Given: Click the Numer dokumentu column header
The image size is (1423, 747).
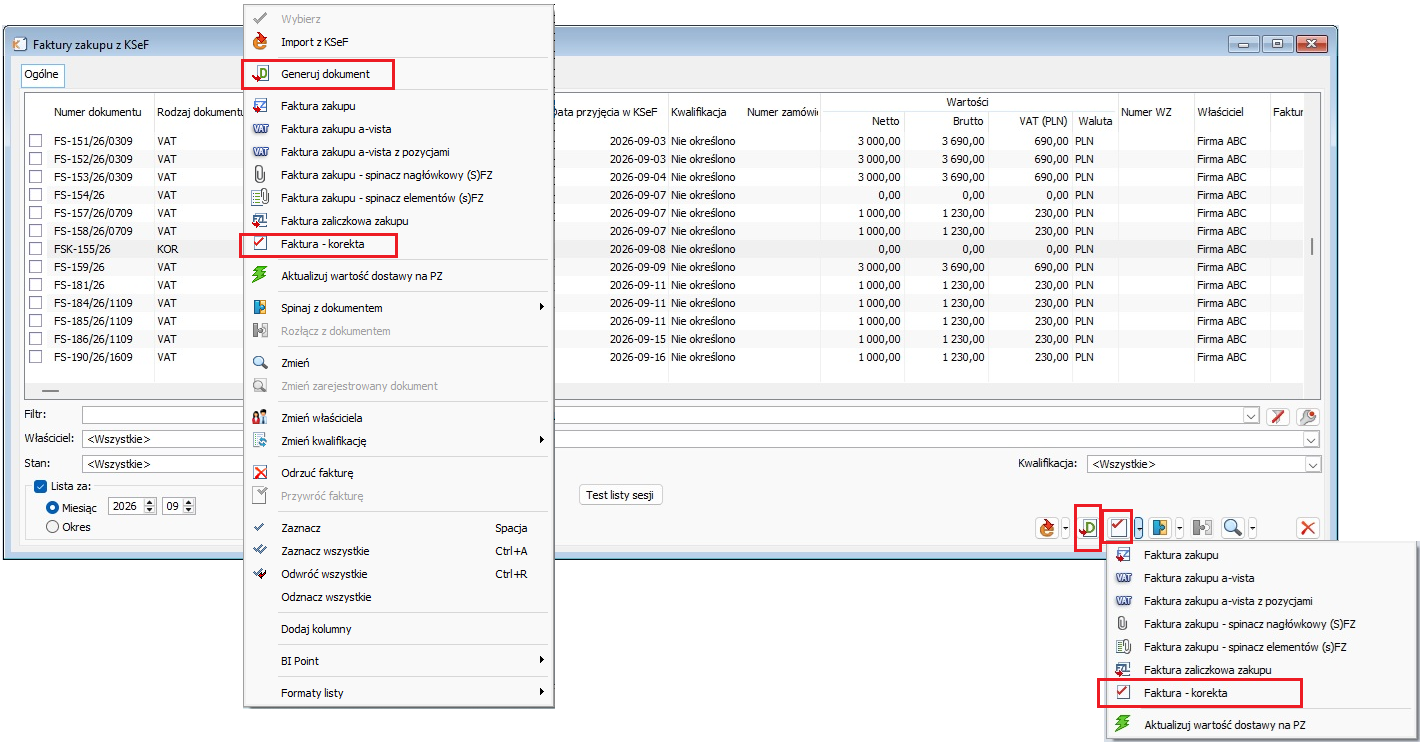Looking at the screenshot, I should (x=98, y=112).
